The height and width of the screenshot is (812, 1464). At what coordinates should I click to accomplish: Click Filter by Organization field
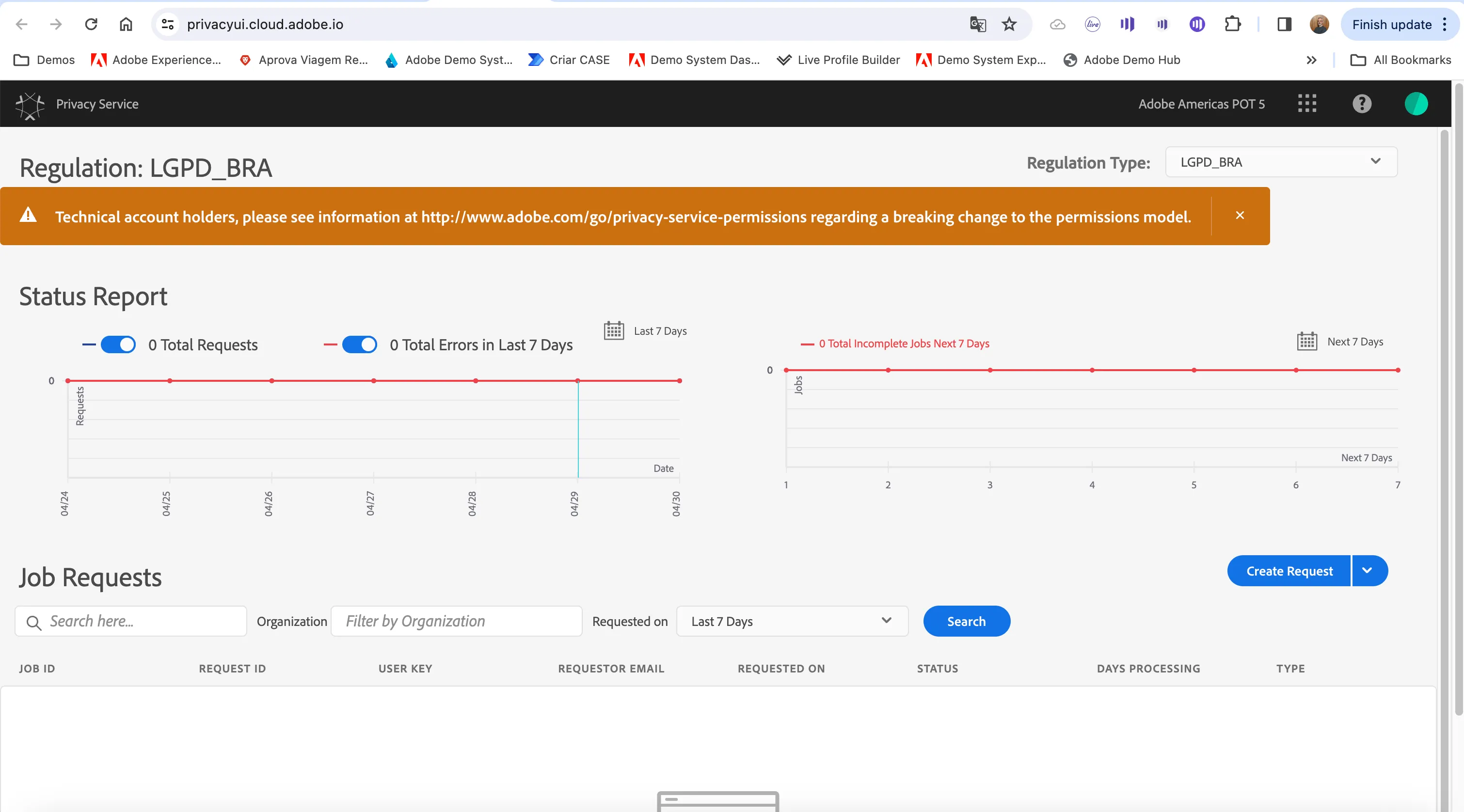tap(456, 621)
